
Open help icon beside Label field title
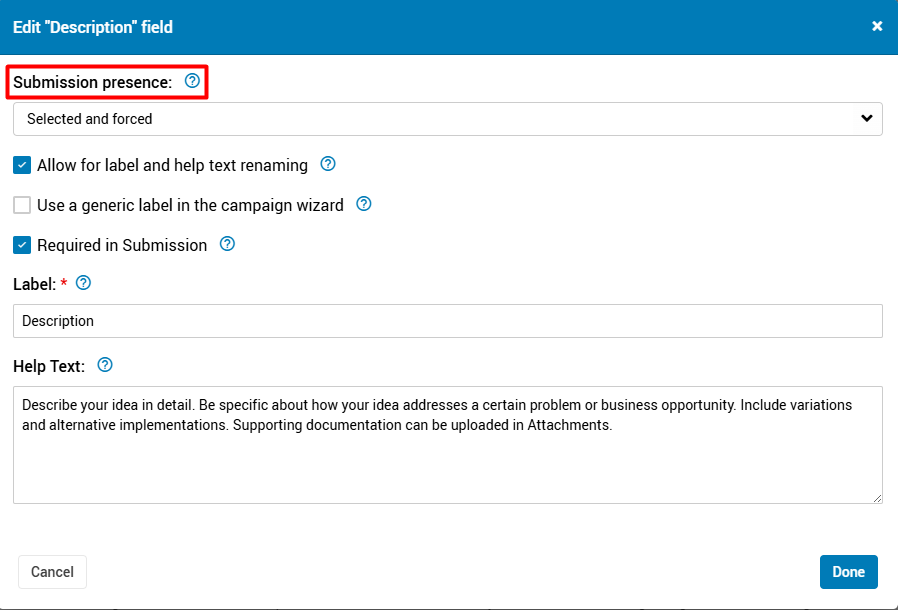click(x=84, y=283)
